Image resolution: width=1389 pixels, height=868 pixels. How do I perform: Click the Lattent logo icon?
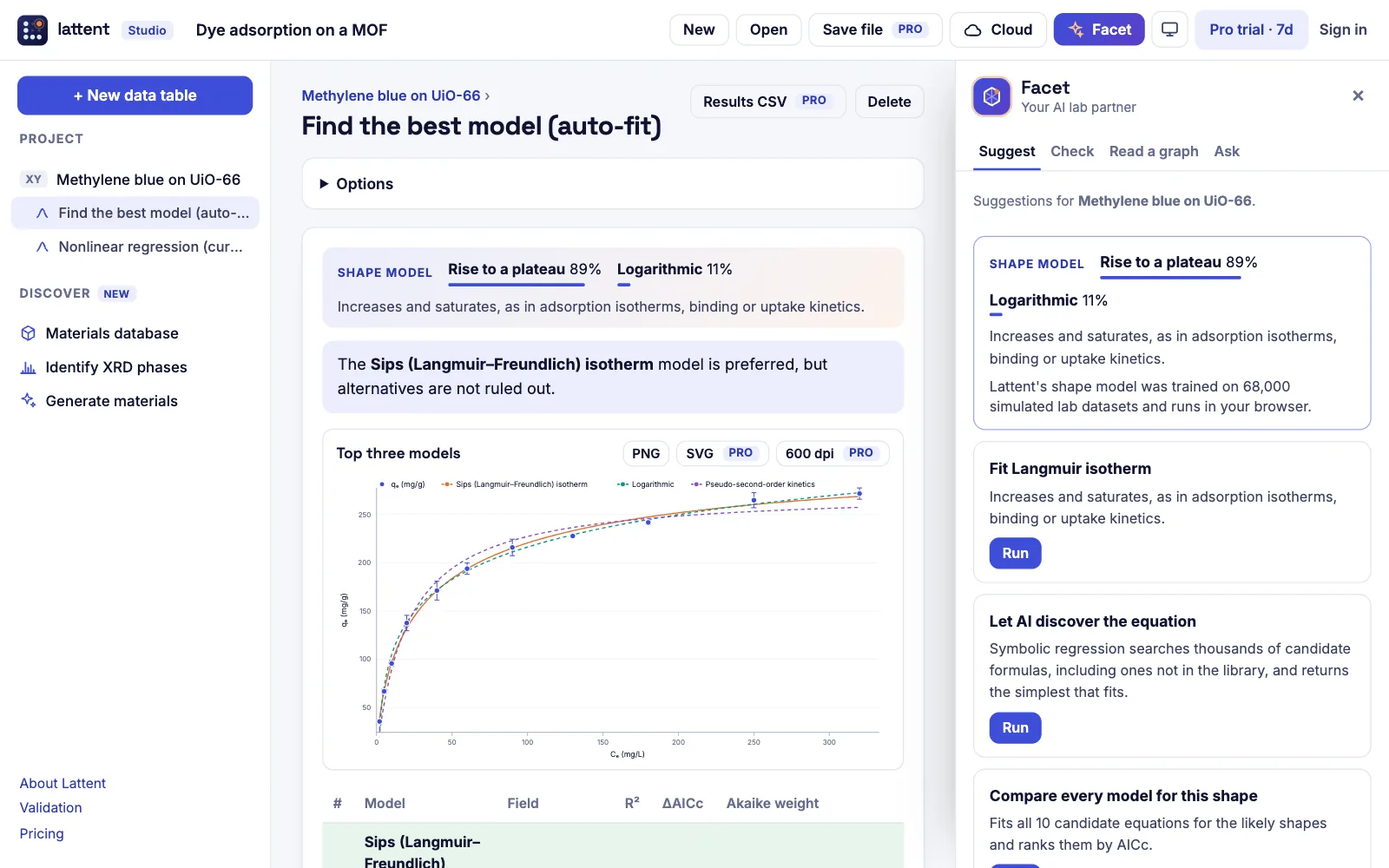click(x=32, y=30)
